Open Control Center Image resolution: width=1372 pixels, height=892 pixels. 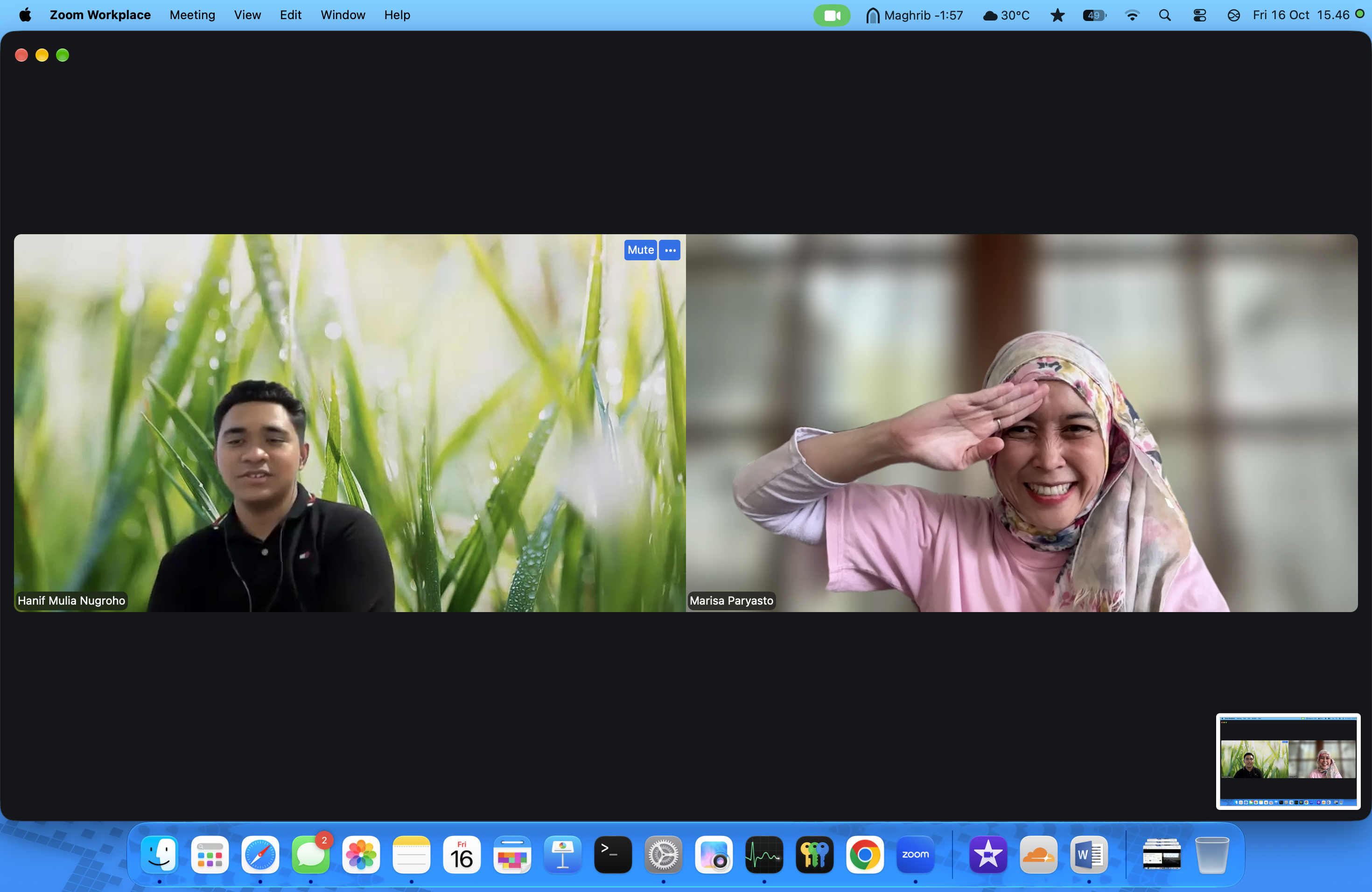click(x=1200, y=15)
